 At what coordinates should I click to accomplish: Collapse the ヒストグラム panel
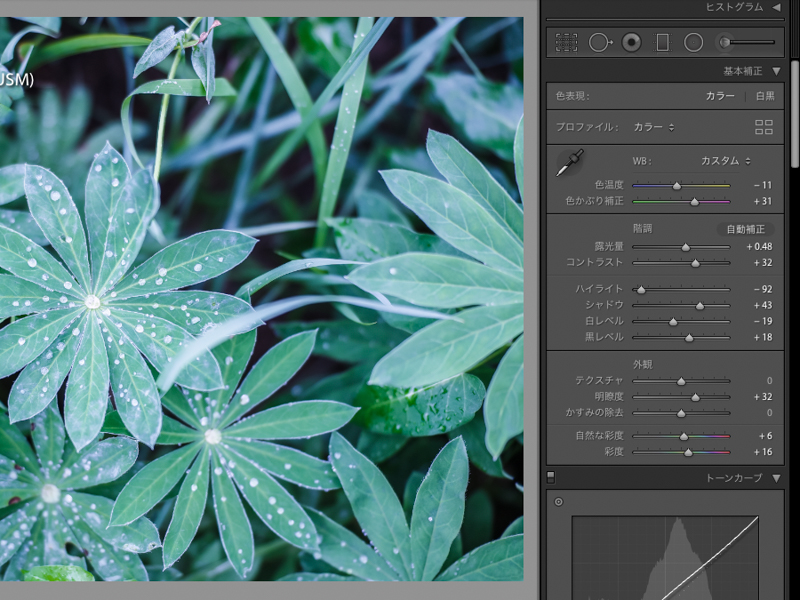(777, 7)
